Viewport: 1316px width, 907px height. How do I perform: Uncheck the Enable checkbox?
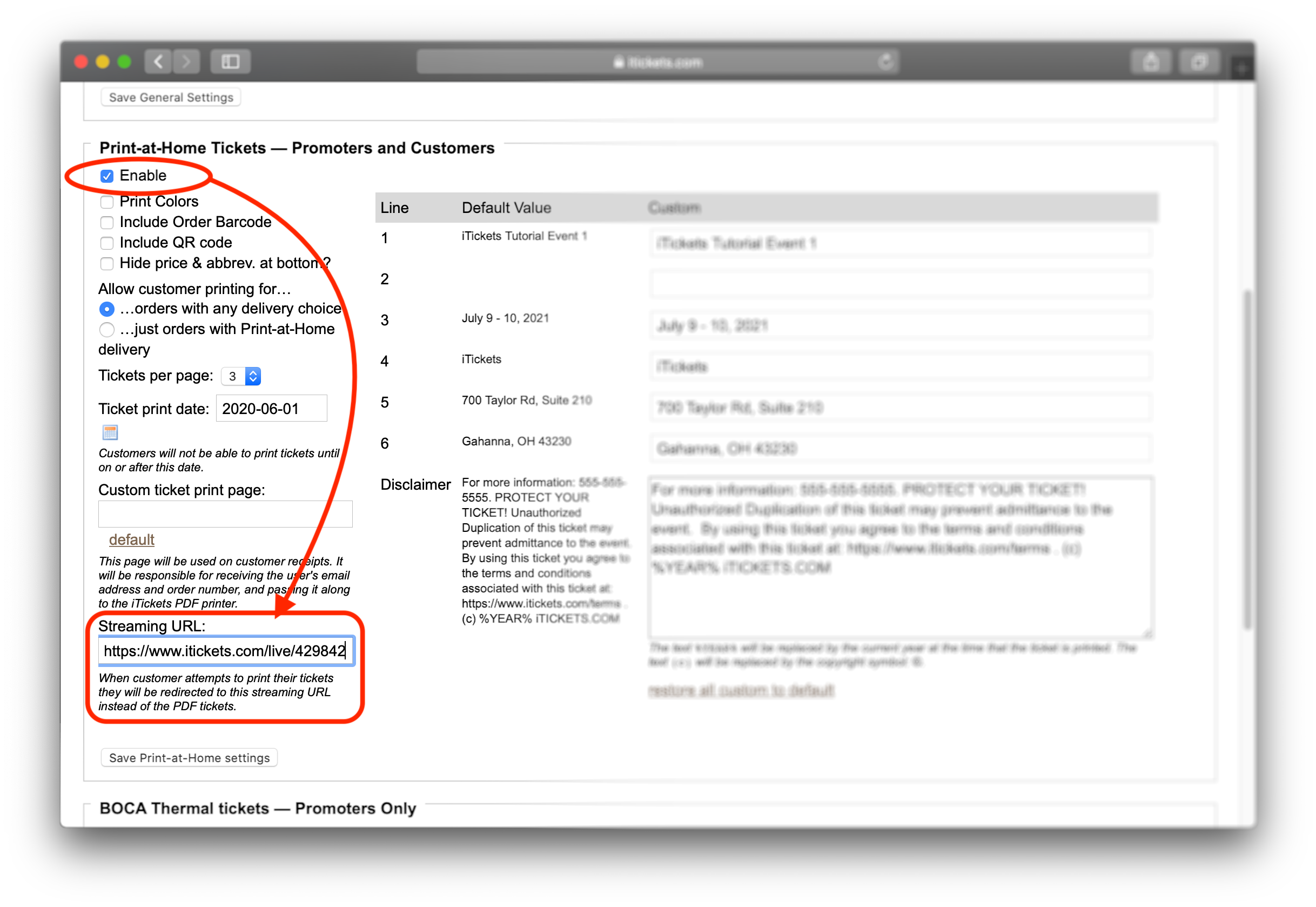coord(107,176)
